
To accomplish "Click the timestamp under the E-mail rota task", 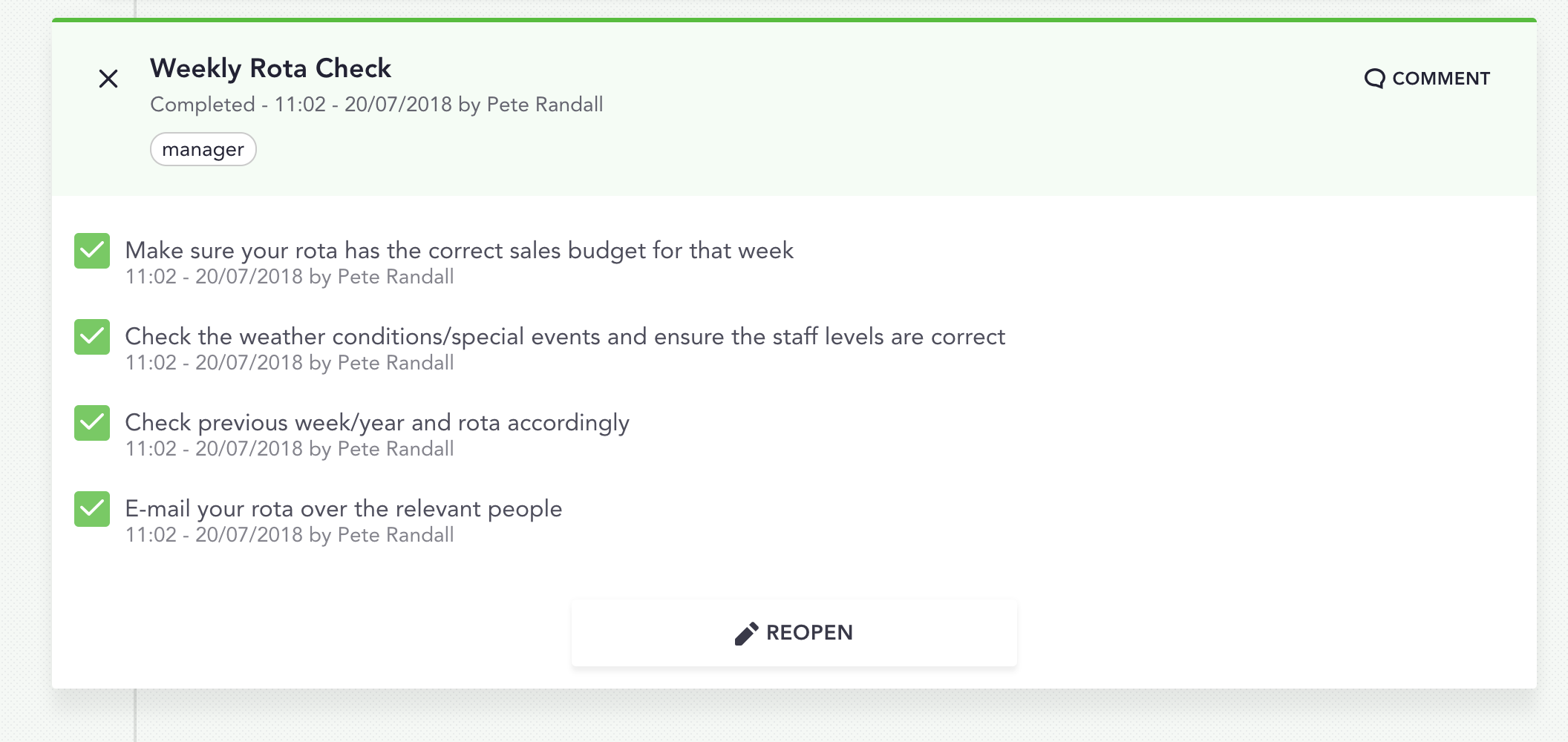I will pyautogui.click(x=289, y=535).
